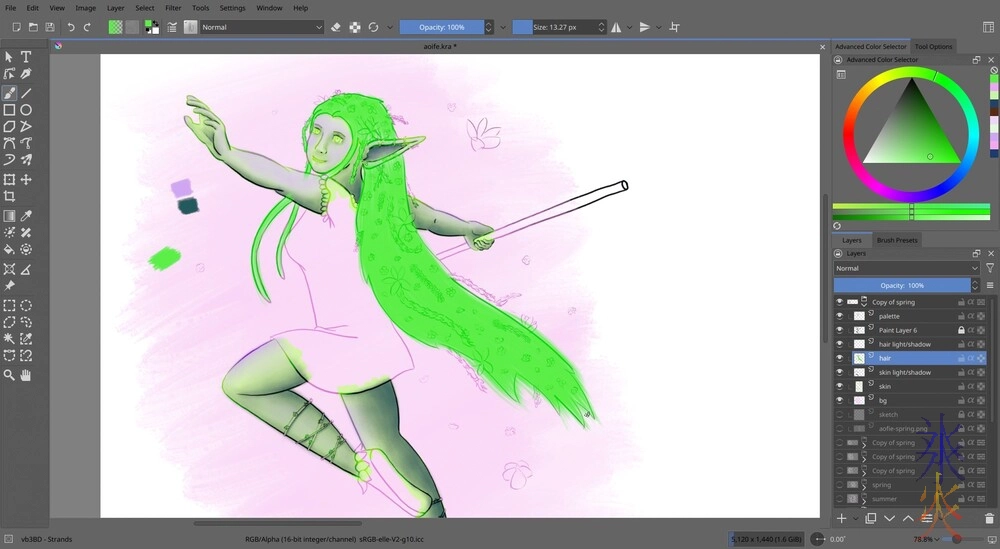Hide the palette layer
This screenshot has width=1000, height=549.
pyautogui.click(x=840, y=316)
